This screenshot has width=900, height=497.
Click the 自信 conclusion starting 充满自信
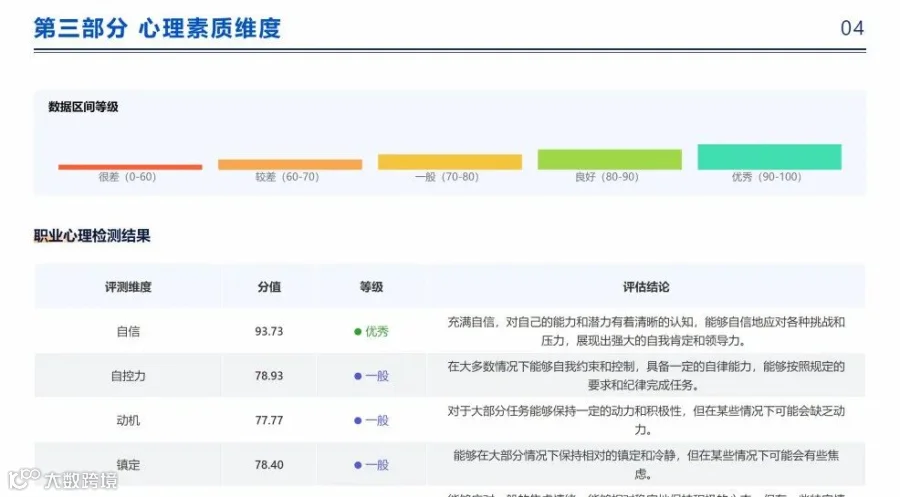(646, 331)
